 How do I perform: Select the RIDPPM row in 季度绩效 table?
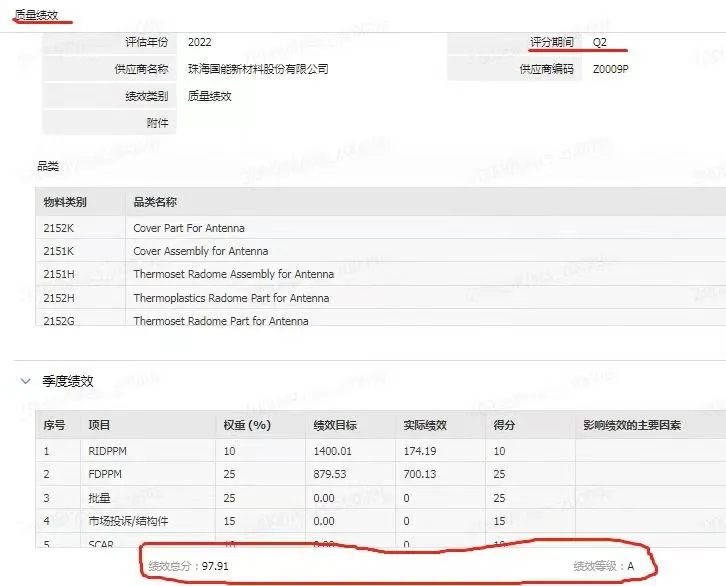coord(108,451)
